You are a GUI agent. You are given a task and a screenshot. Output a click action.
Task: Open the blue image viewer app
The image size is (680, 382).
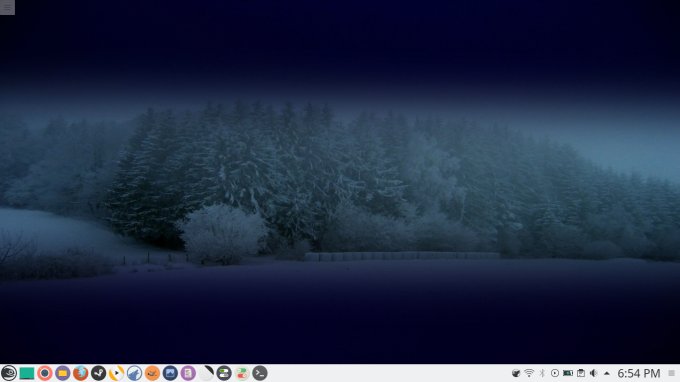pyautogui.click(x=170, y=373)
